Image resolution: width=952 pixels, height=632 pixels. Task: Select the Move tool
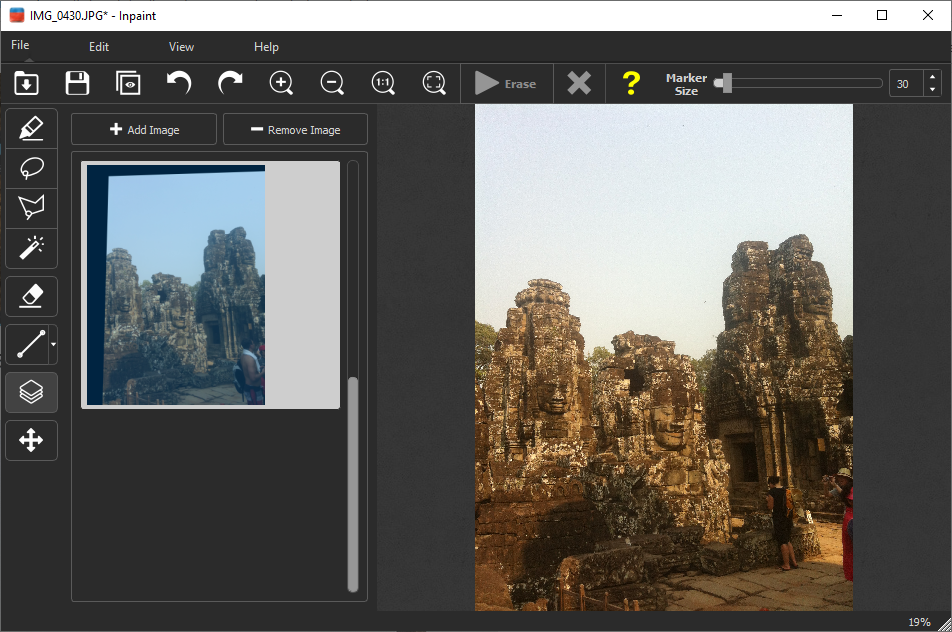tap(32, 440)
